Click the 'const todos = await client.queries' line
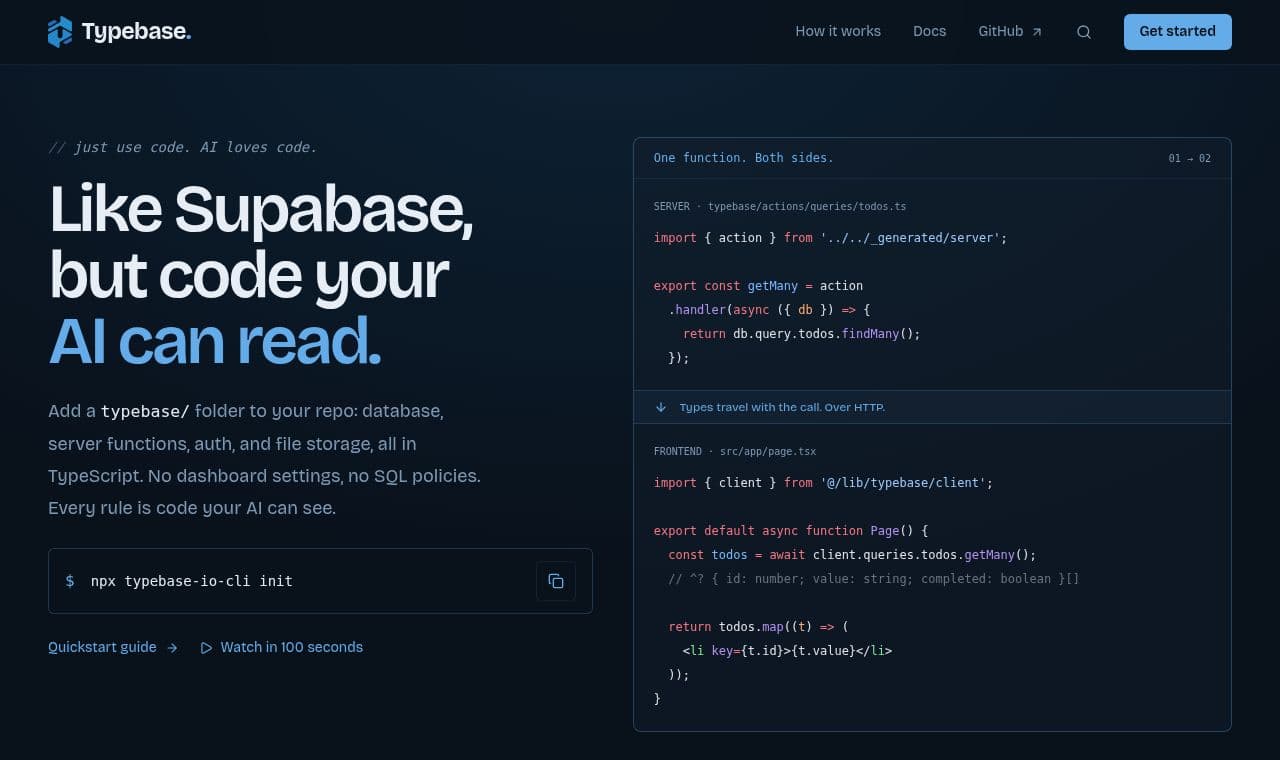Viewport: 1280px width, 760px height. 852,555
